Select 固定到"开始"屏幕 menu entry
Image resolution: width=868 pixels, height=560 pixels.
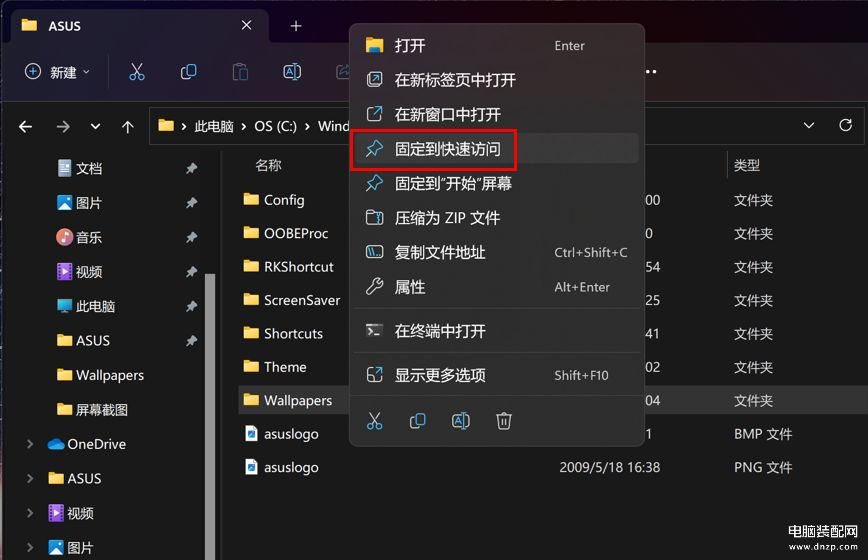[x=497, y=183]
